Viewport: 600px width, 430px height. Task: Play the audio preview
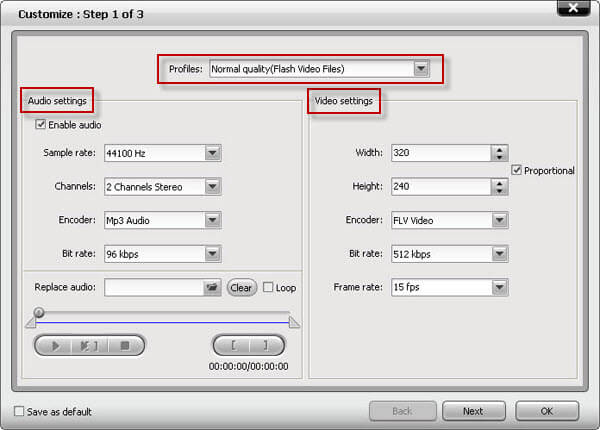55,346
